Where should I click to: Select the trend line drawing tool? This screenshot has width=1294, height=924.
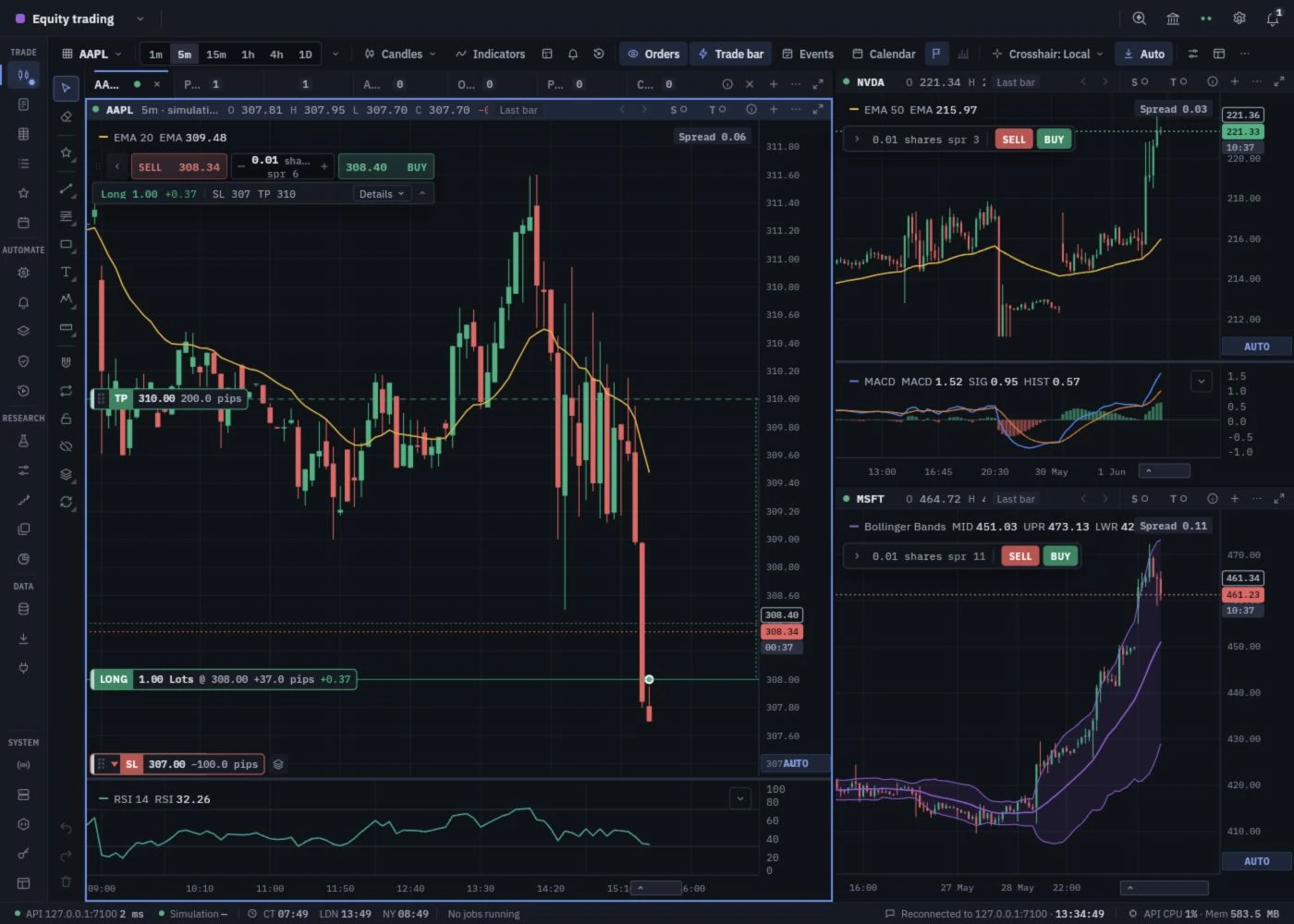point(66,188)
